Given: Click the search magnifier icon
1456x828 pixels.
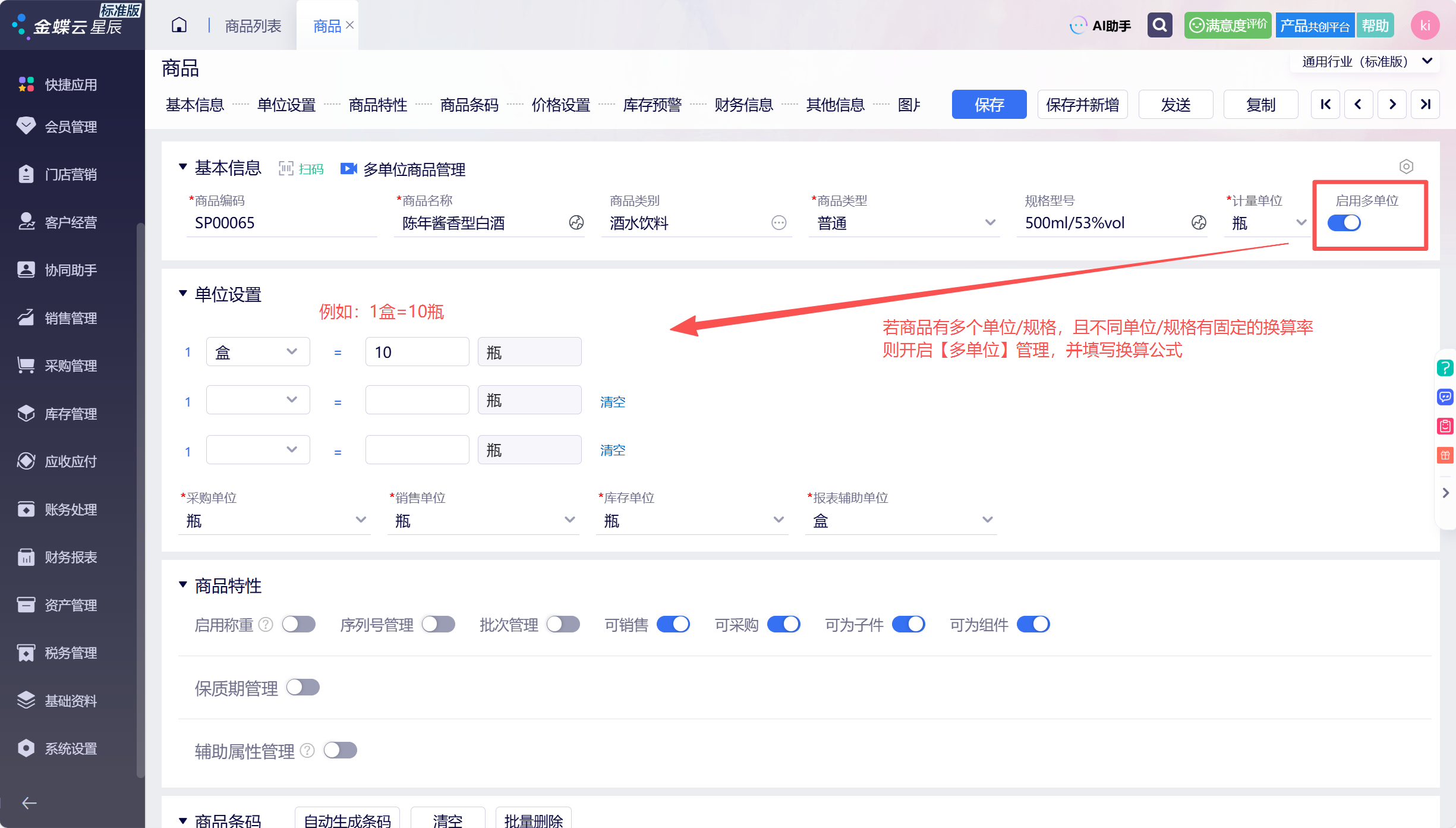Looking at the screenshot, I should pyautogui.click(x=1159, y=26).
